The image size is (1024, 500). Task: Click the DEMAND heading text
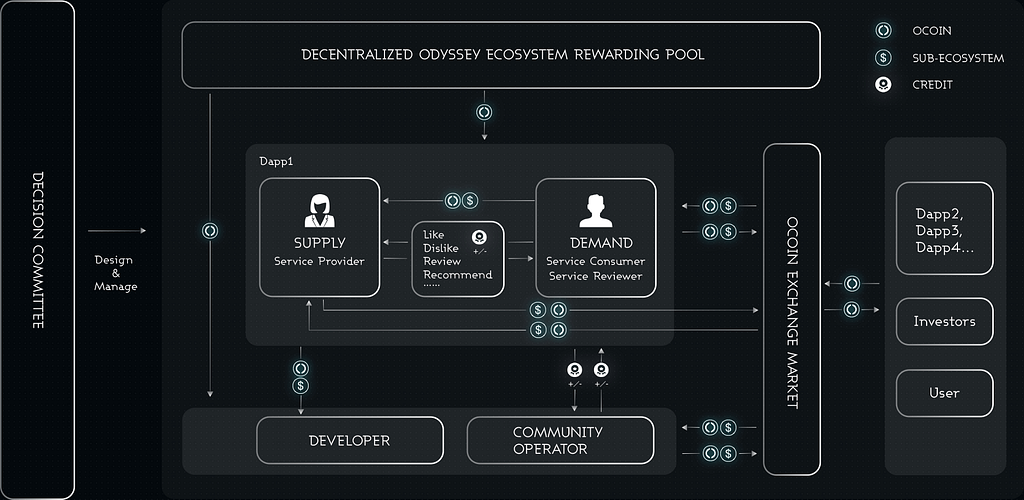601,243
